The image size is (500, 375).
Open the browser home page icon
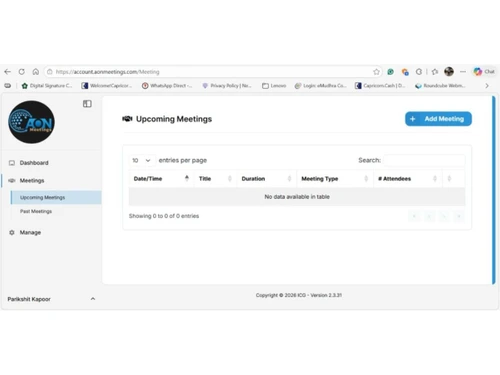pos(36,72)
